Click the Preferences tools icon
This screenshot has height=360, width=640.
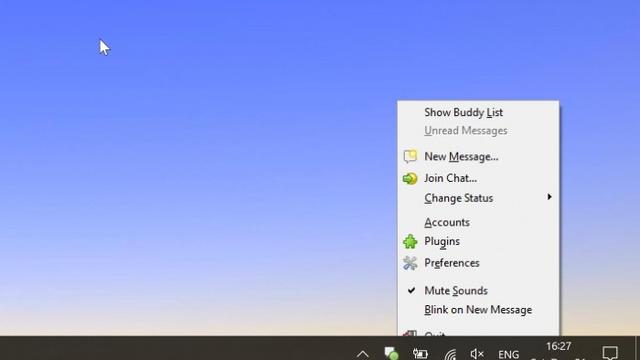[410, 263]
